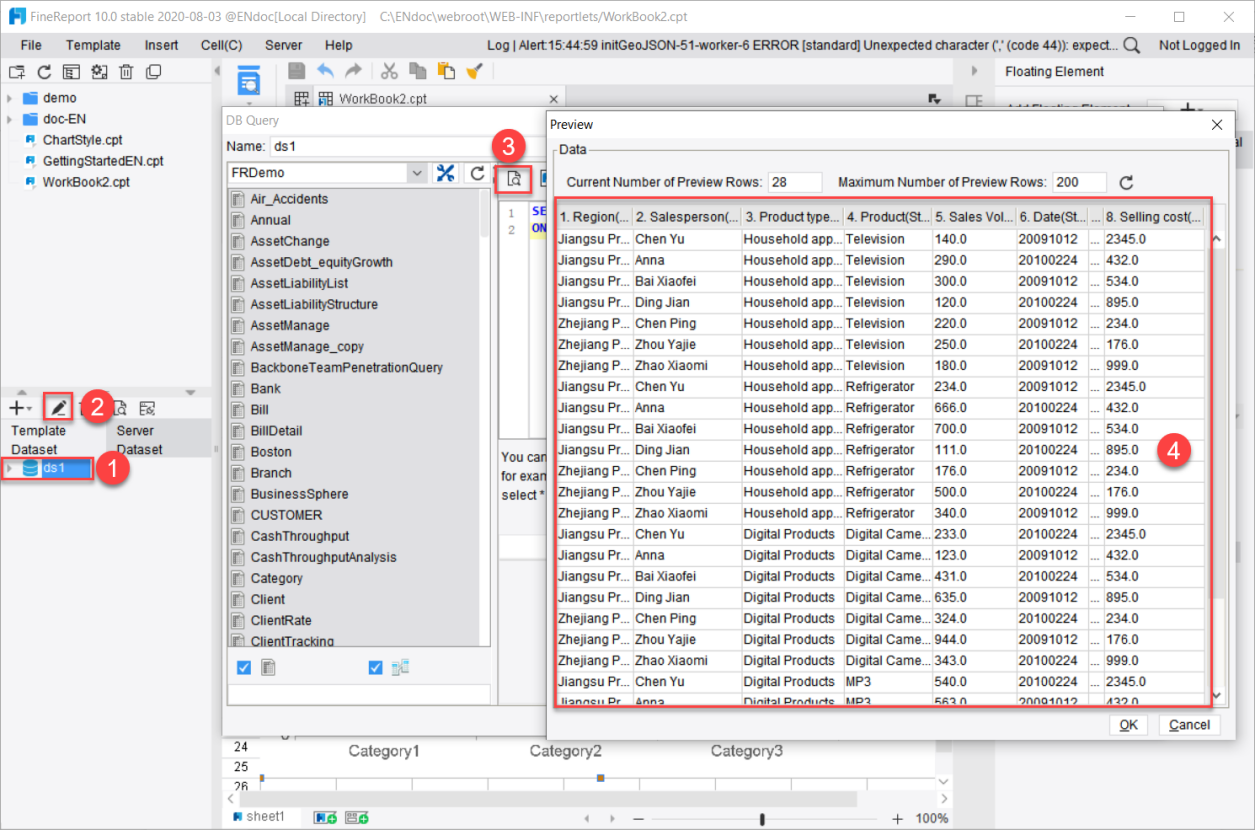Click the save disk icon in toolbar
This screenshot has width=1255, height=830.
point(297,71)
